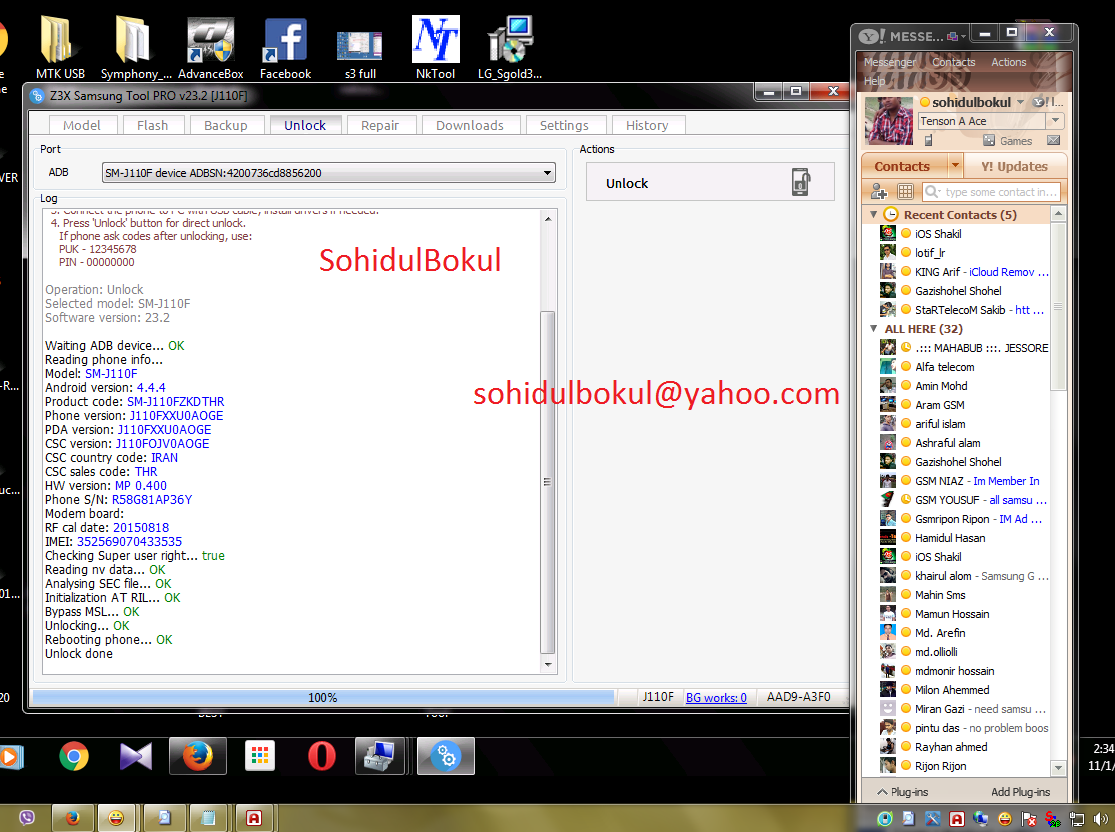Click the network icon in the system tray
This screenshot has width=1115, height=832.
(1077, 819)
